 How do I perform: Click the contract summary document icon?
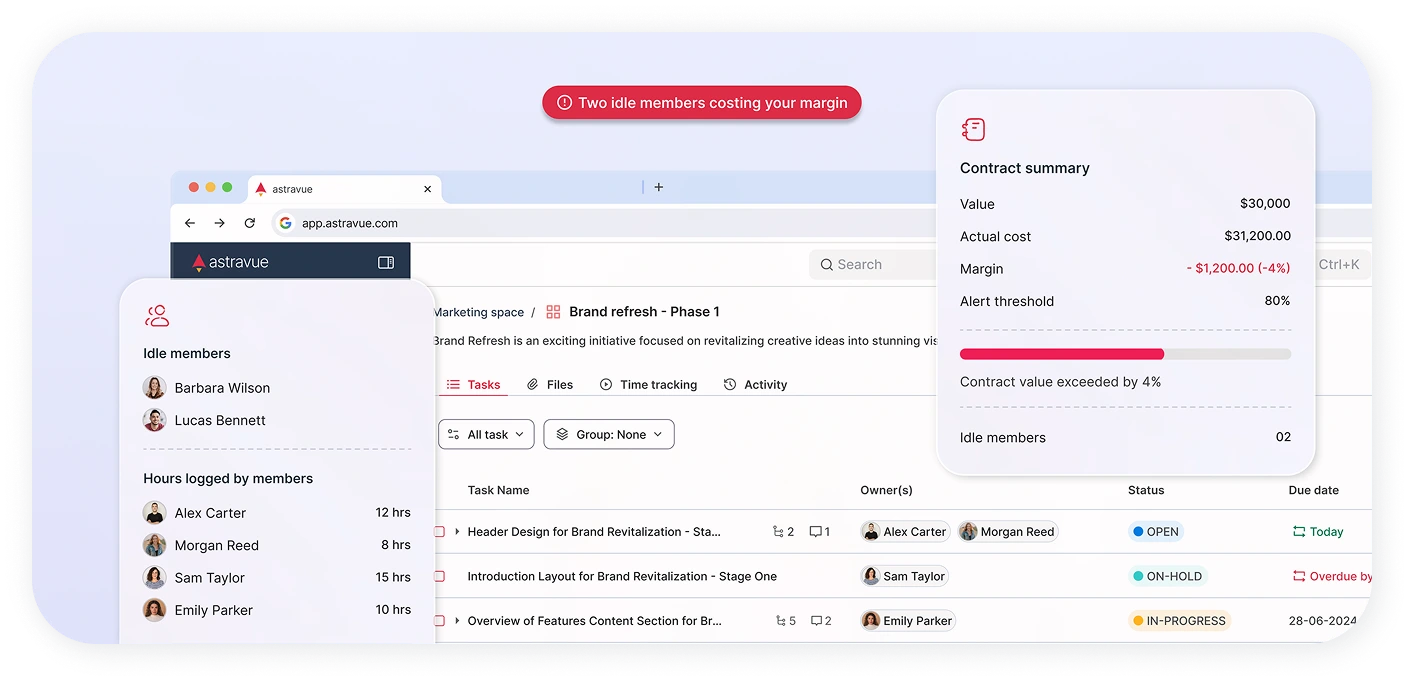(973, 129)
